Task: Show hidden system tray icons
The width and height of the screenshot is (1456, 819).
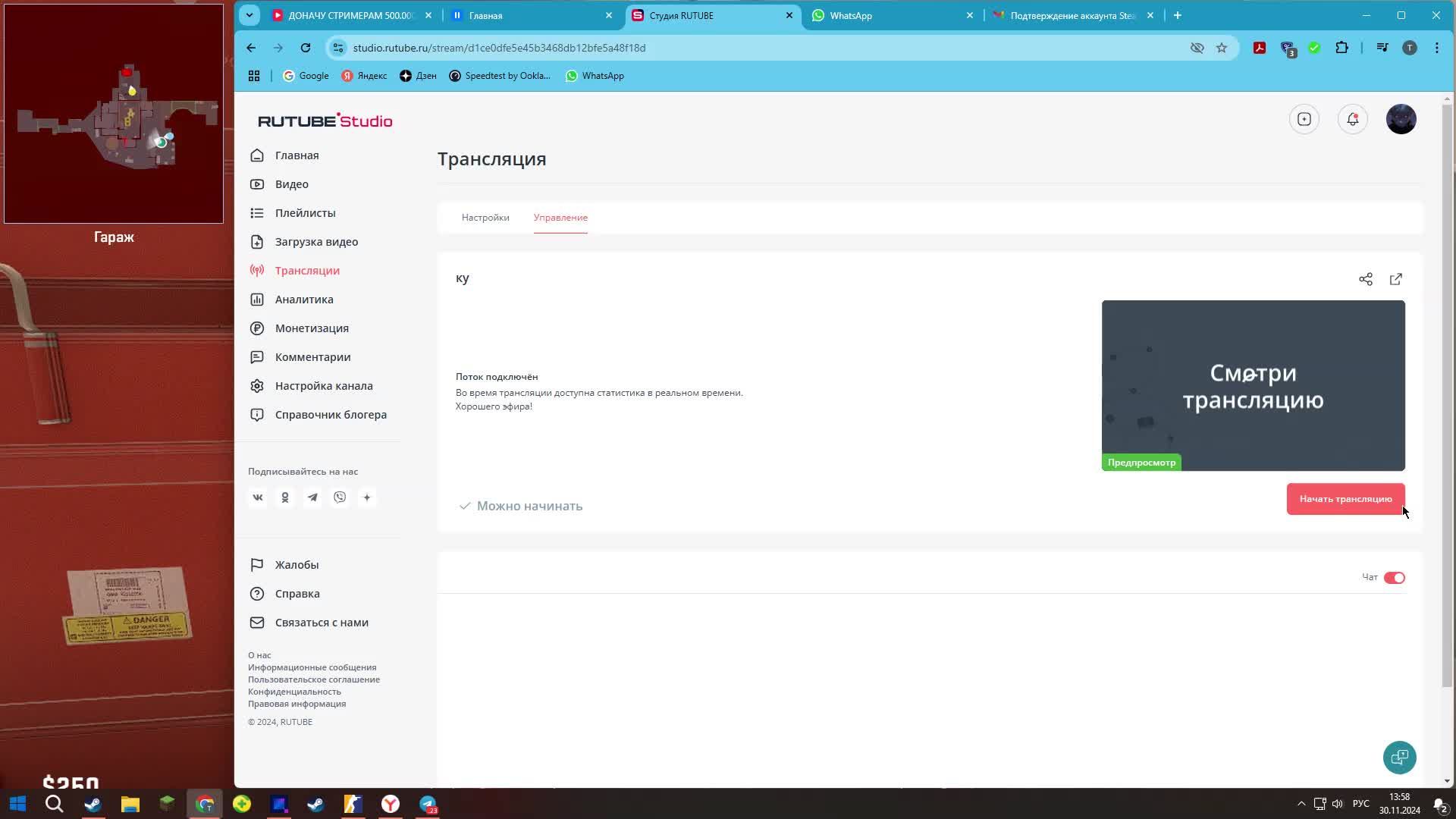Action: (x=1301, y=804)
